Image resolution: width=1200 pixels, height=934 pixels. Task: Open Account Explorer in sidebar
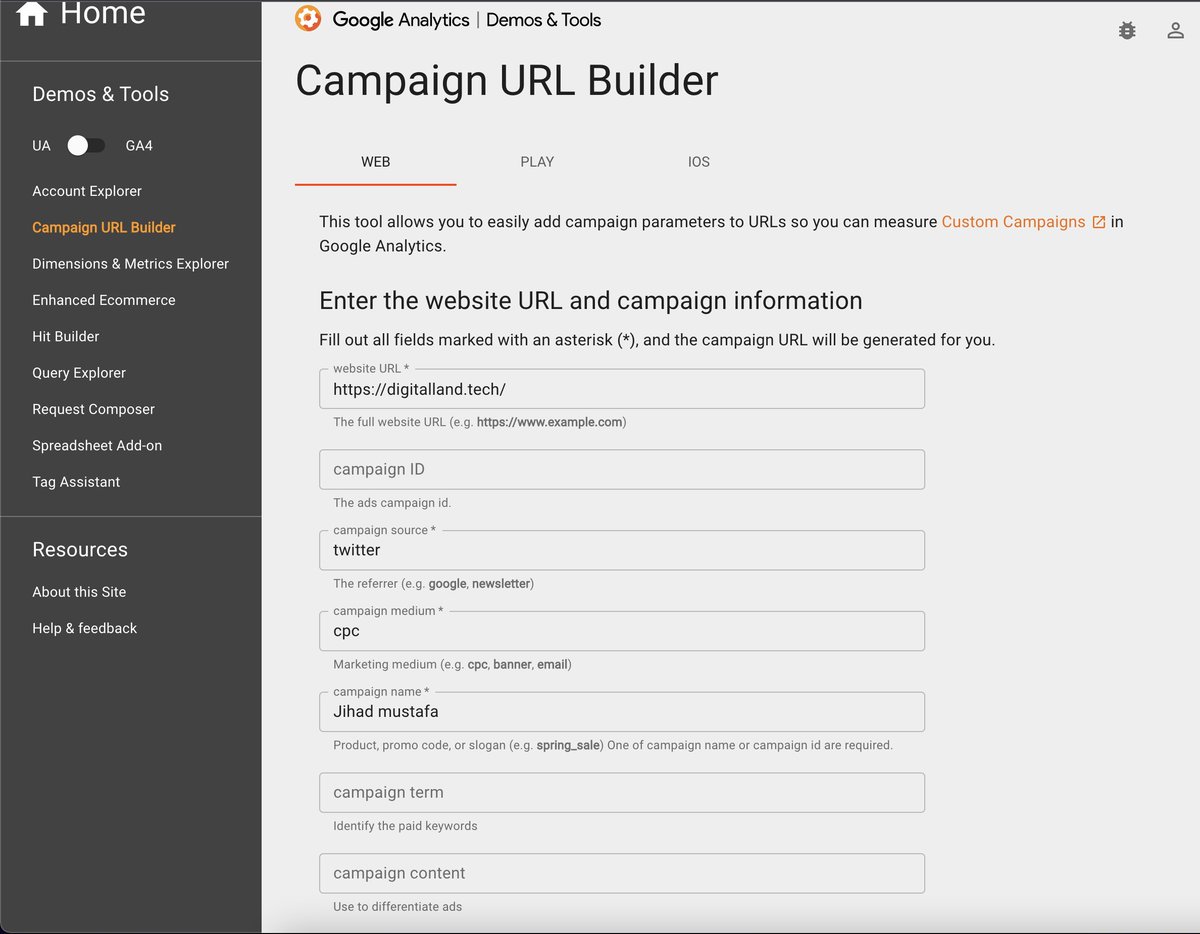tap(87, 191)
